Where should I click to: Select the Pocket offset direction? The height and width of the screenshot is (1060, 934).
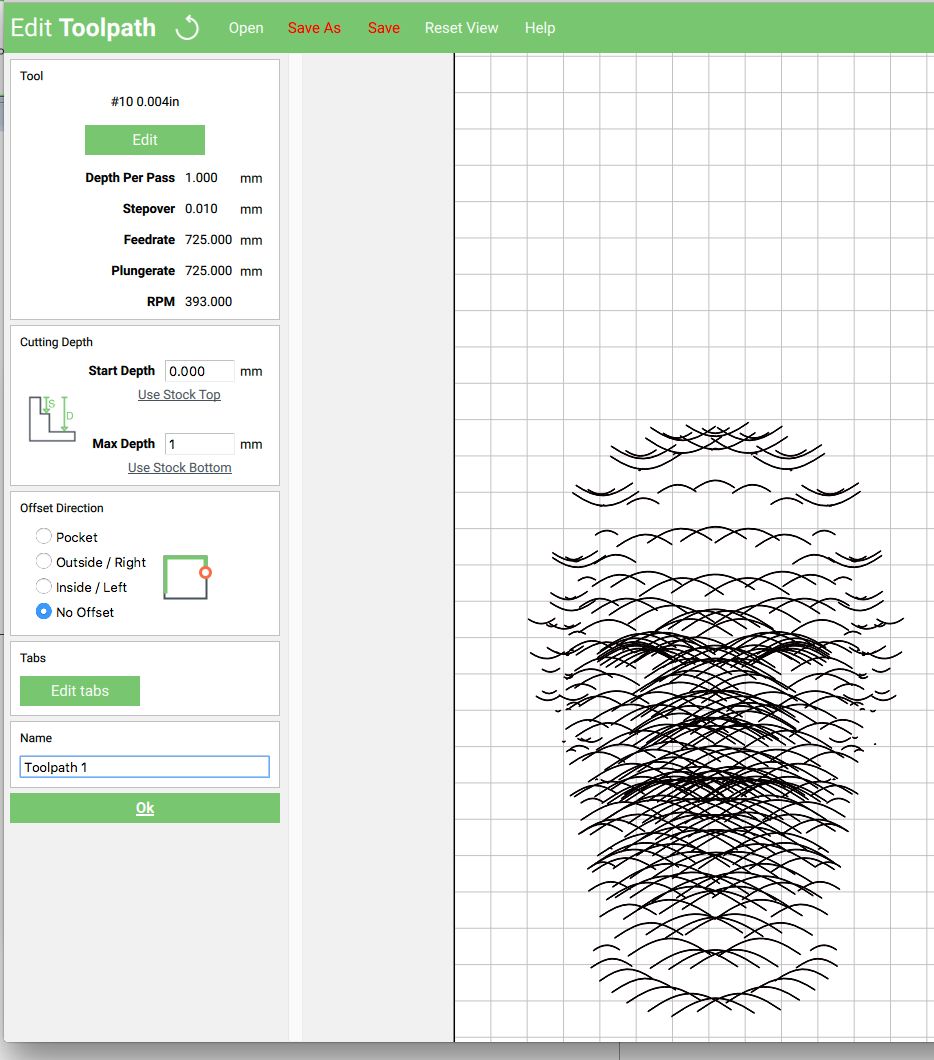43,536
